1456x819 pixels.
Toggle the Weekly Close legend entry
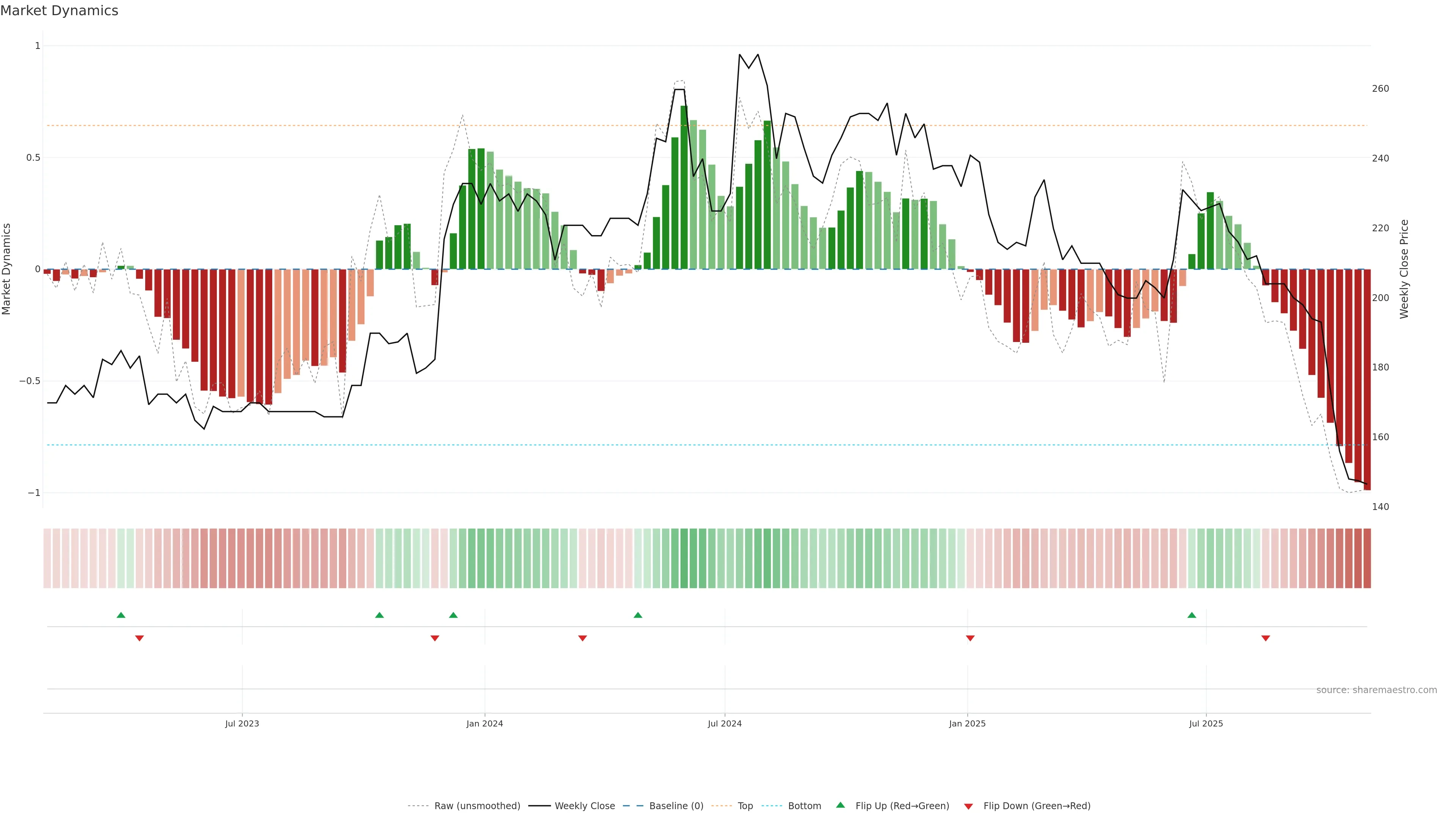click(584, 806)
